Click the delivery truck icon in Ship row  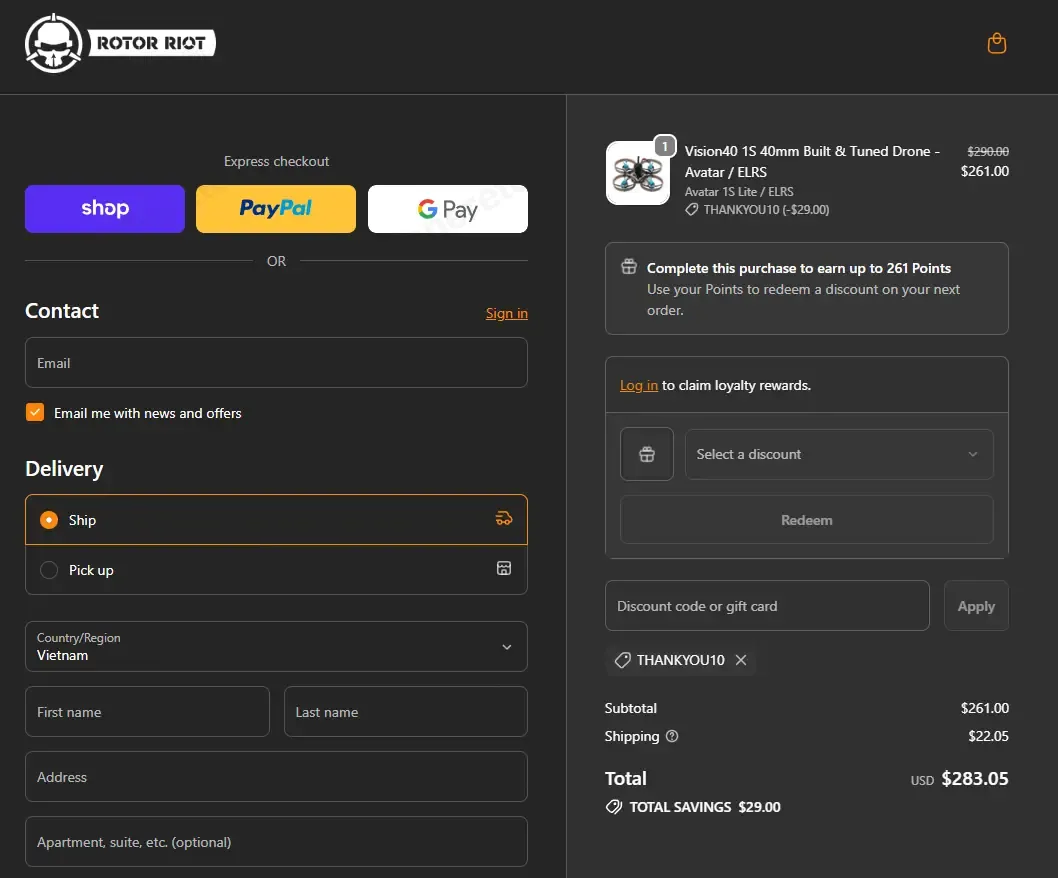coord(503,519)
